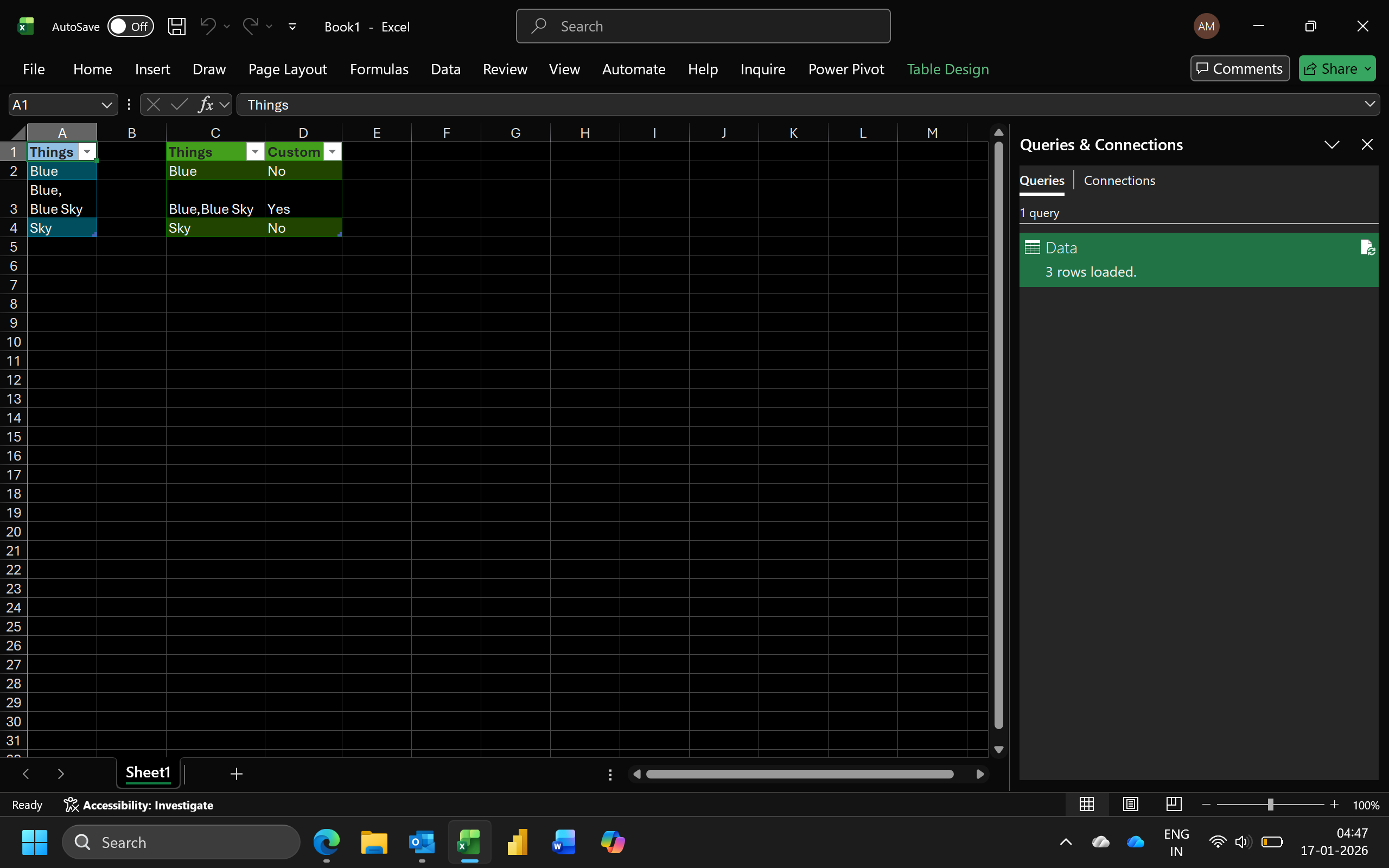Screen dimensions: 1389x868
Task: Click the Select All corner triangle
Action: (x=18, y=133)
